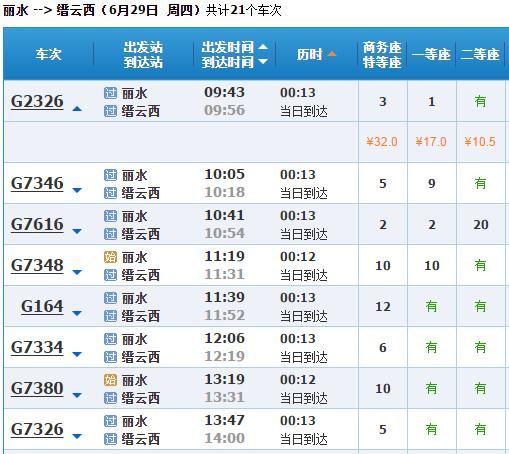Expand price details arrow for G7616

tap(77, 231)
